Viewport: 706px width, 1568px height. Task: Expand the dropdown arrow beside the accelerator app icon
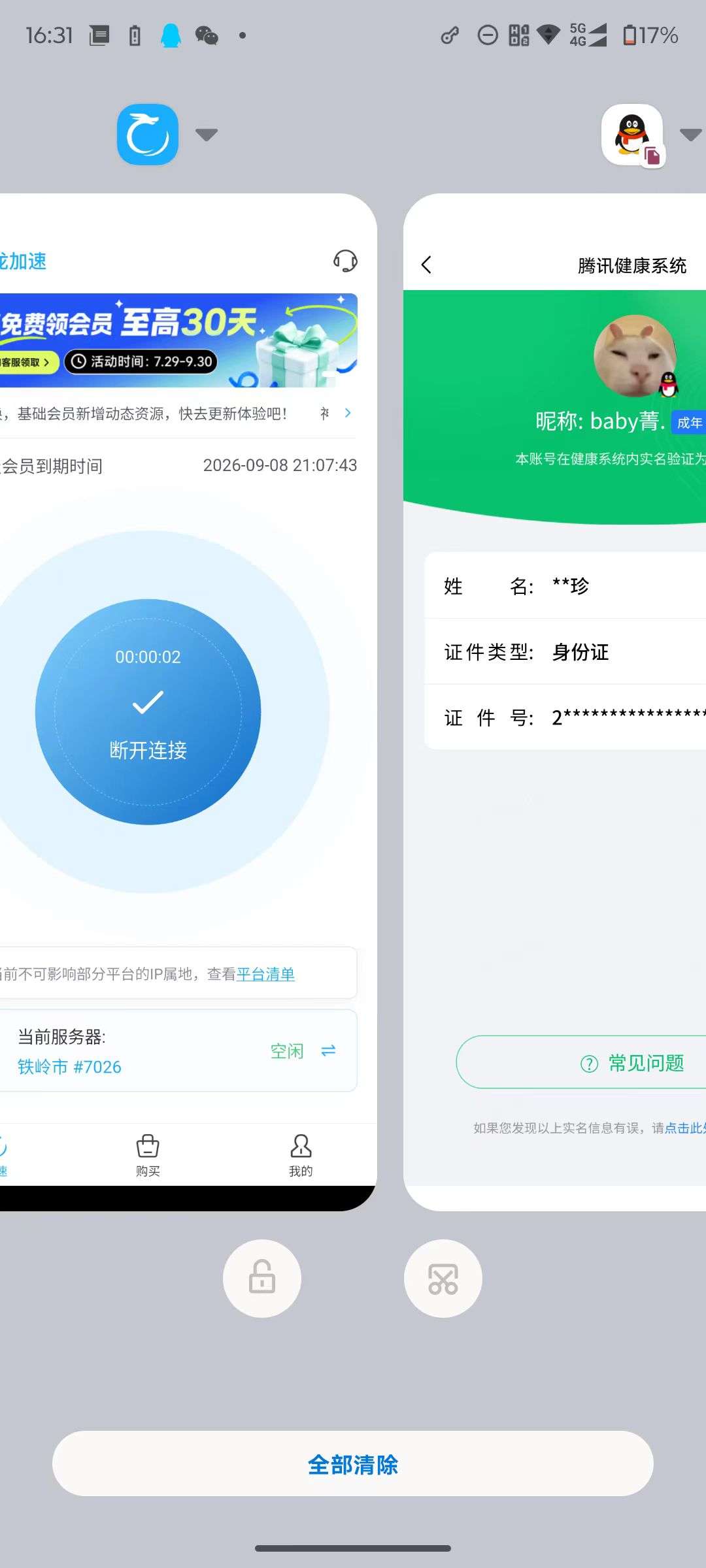(207, 135)
